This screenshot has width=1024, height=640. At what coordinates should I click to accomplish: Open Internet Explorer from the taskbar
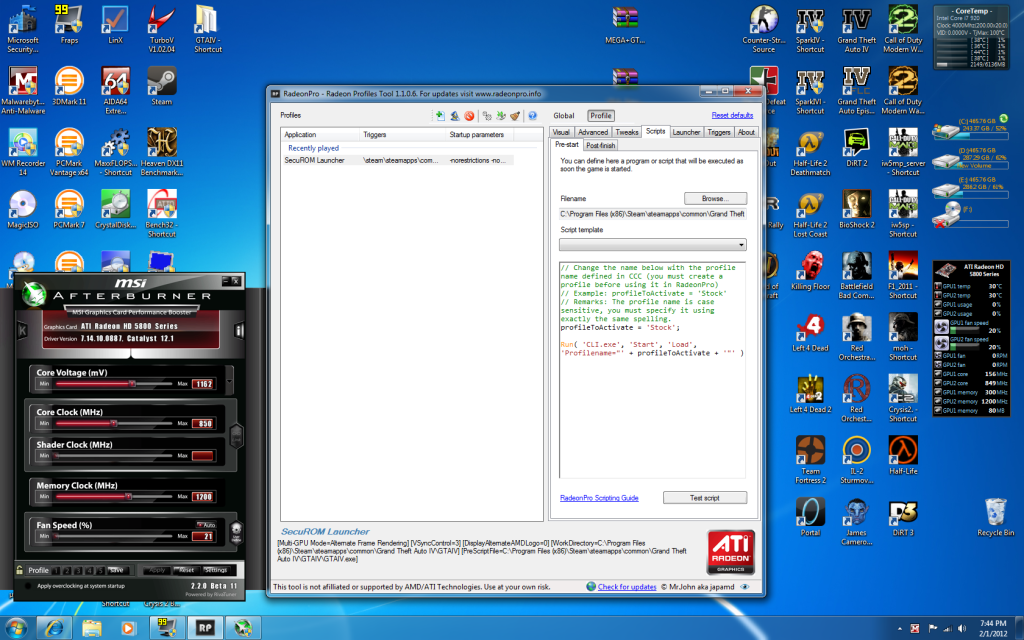point(54,628)
